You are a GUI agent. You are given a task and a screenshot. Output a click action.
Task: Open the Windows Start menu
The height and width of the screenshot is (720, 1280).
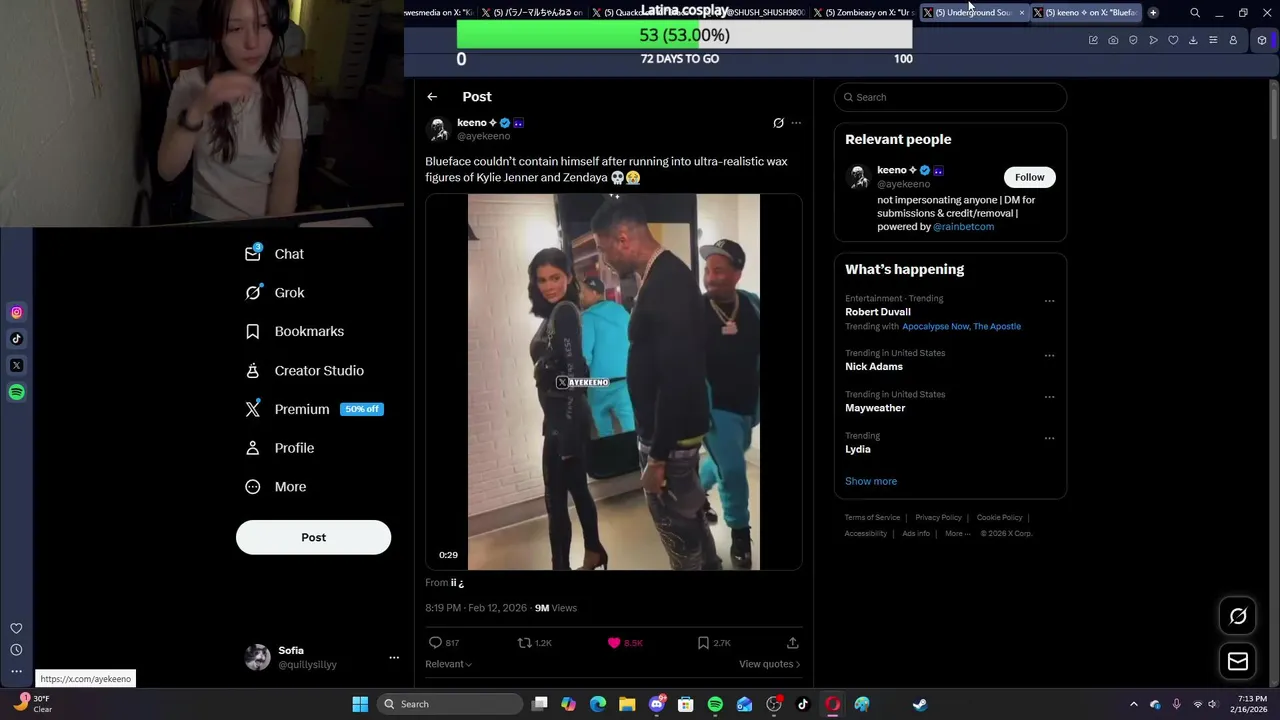(x=360, y=704)
